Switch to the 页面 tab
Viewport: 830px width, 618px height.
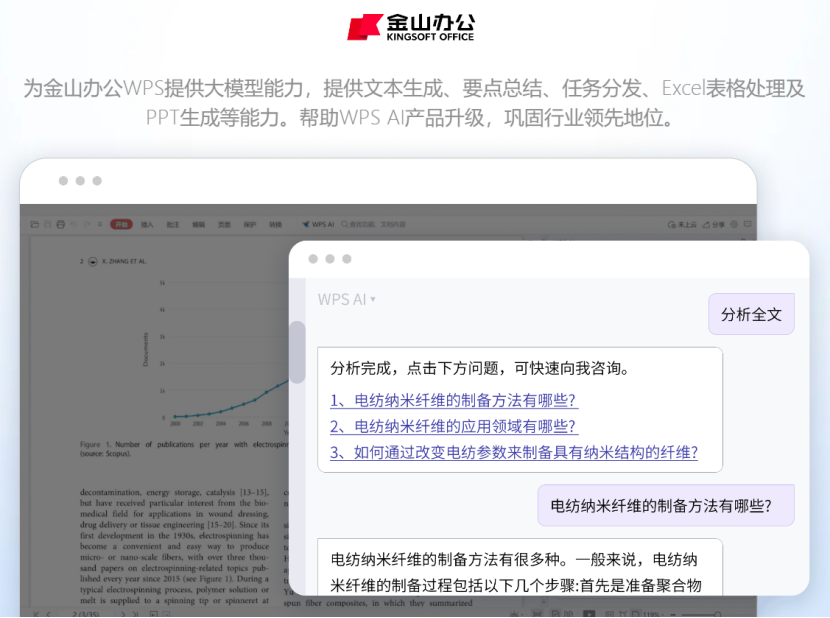(224, 225)
